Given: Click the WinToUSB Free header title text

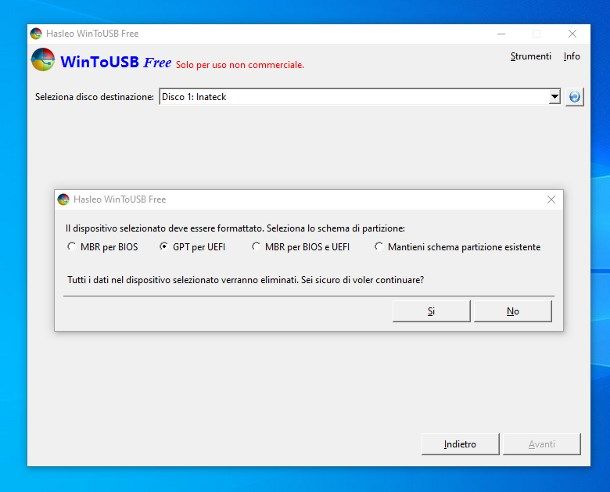Looking at the screenshot, I should (116, 62).
